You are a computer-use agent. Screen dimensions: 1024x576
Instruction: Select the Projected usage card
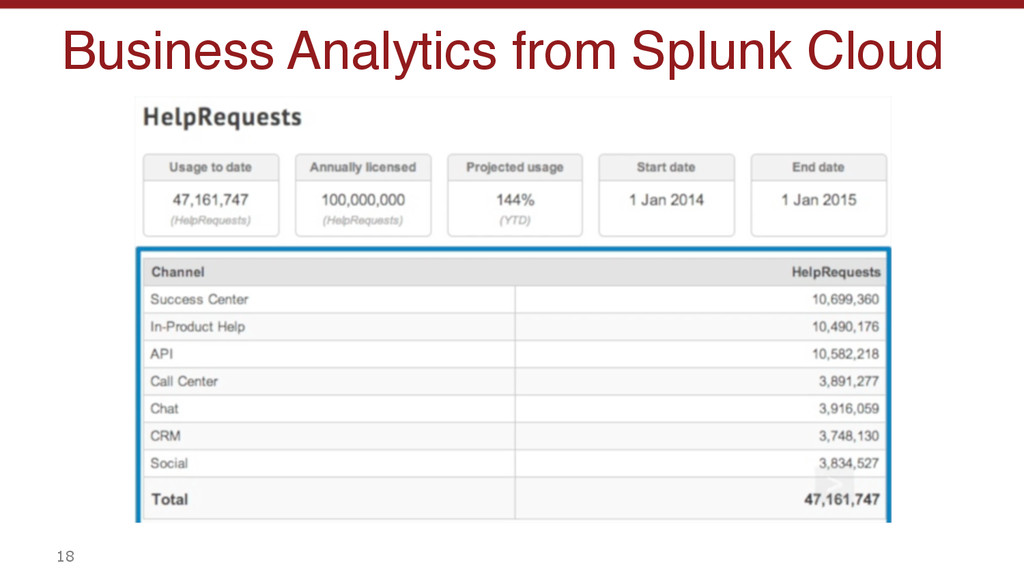tap(515, 195)
